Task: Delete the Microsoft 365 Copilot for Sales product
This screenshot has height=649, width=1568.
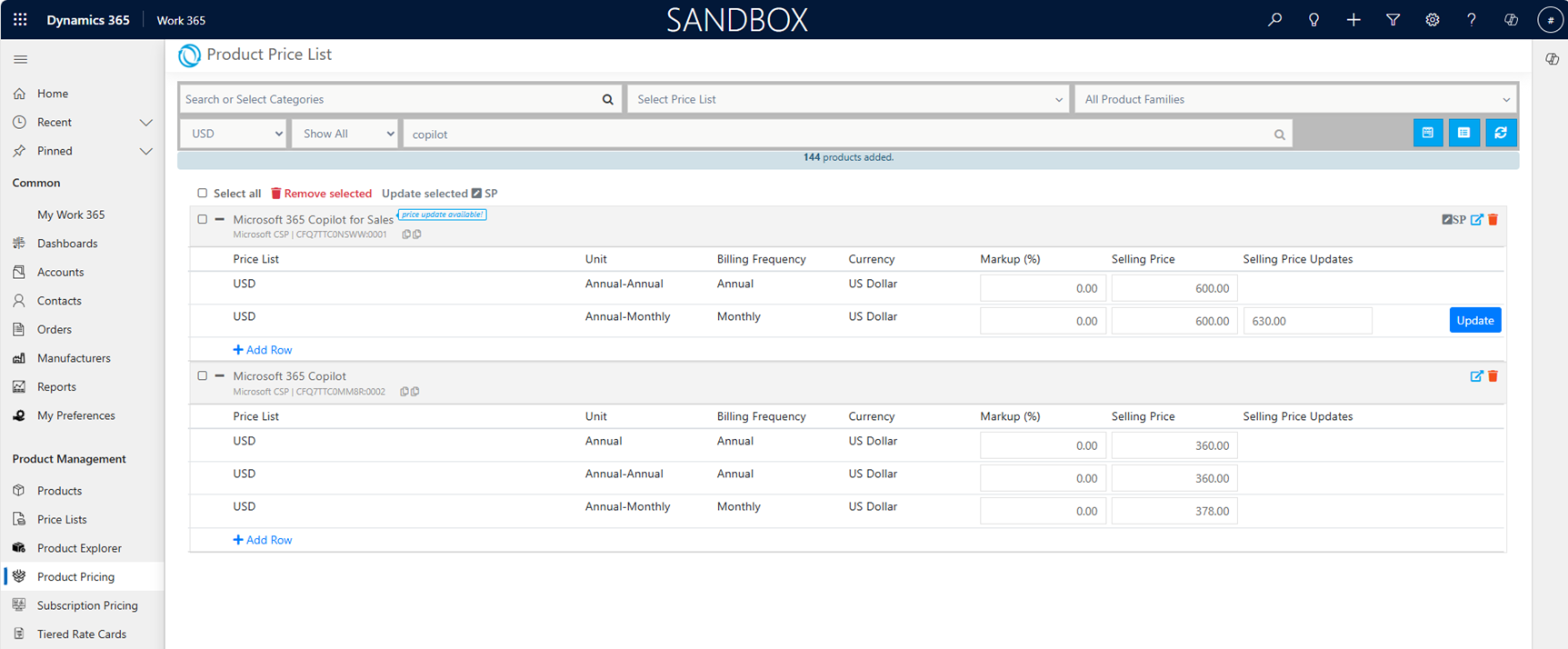Action: (x=1493, y=219)
